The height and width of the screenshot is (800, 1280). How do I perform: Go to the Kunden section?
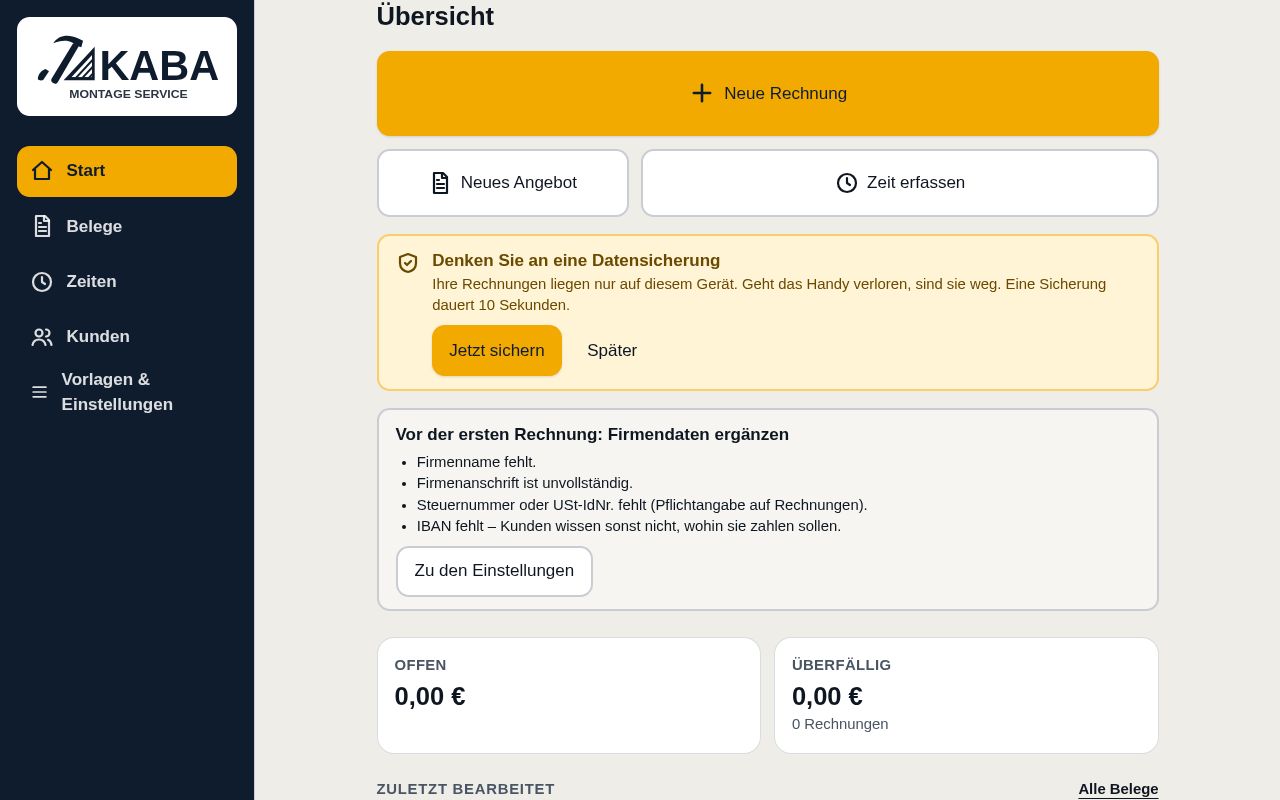[x=127, y=337]
